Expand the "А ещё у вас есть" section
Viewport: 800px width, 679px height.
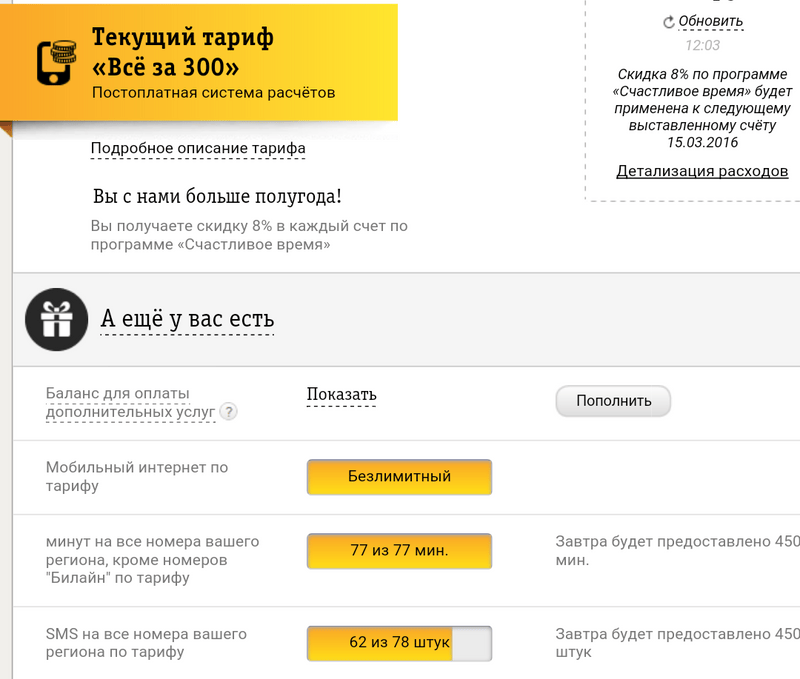[187, 319]
